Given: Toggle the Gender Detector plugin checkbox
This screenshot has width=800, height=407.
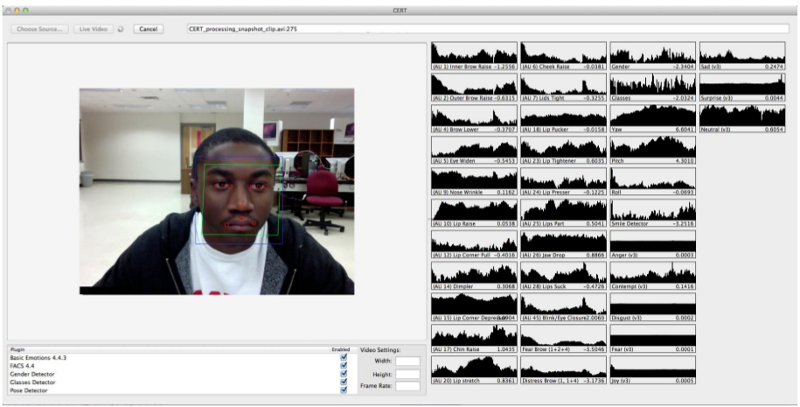Looking at the screenshot, I should [343, 374].
